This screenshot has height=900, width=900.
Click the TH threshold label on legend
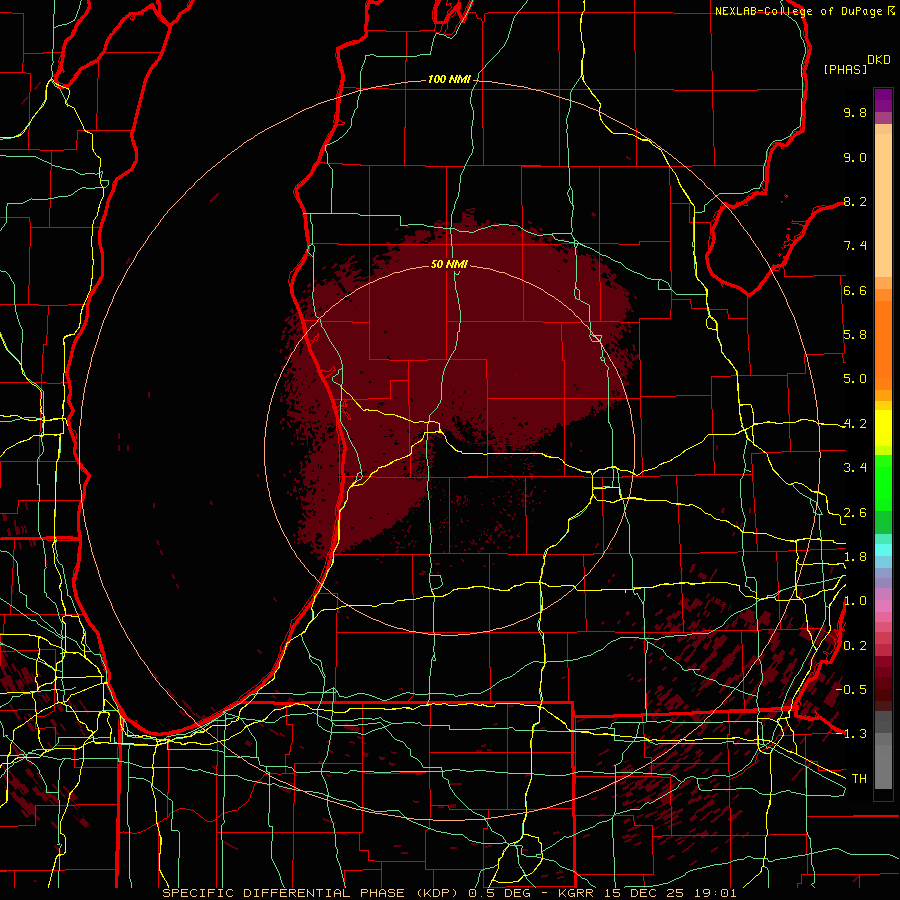pos(859,779)
